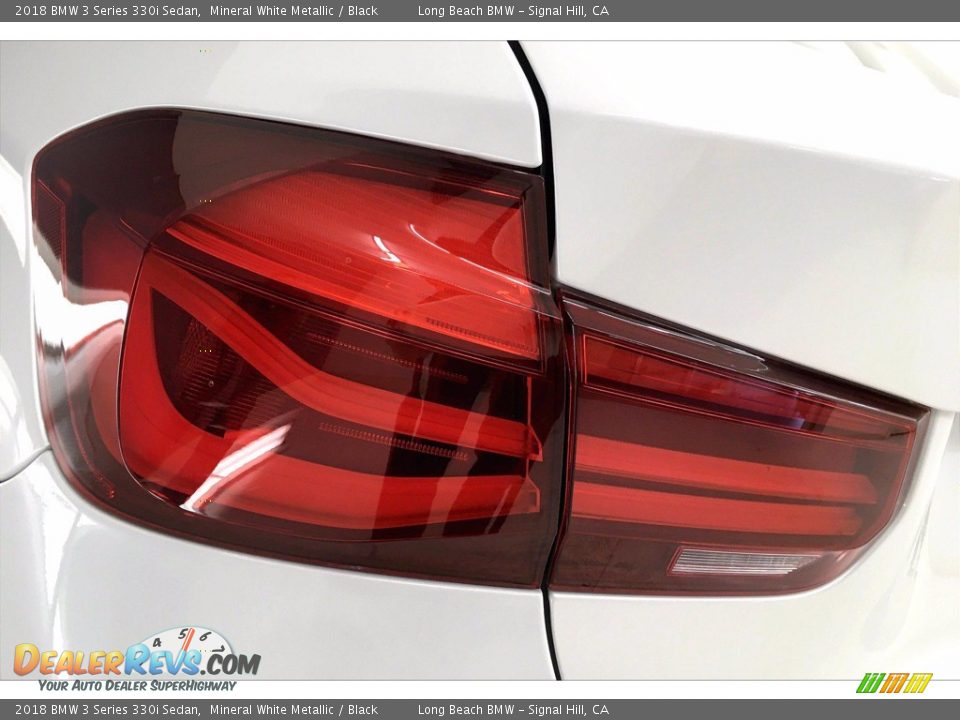Click the top title '2018 BMW 3 Series 330i Sedan'
The image size is (960, 720).
(107, 11)
